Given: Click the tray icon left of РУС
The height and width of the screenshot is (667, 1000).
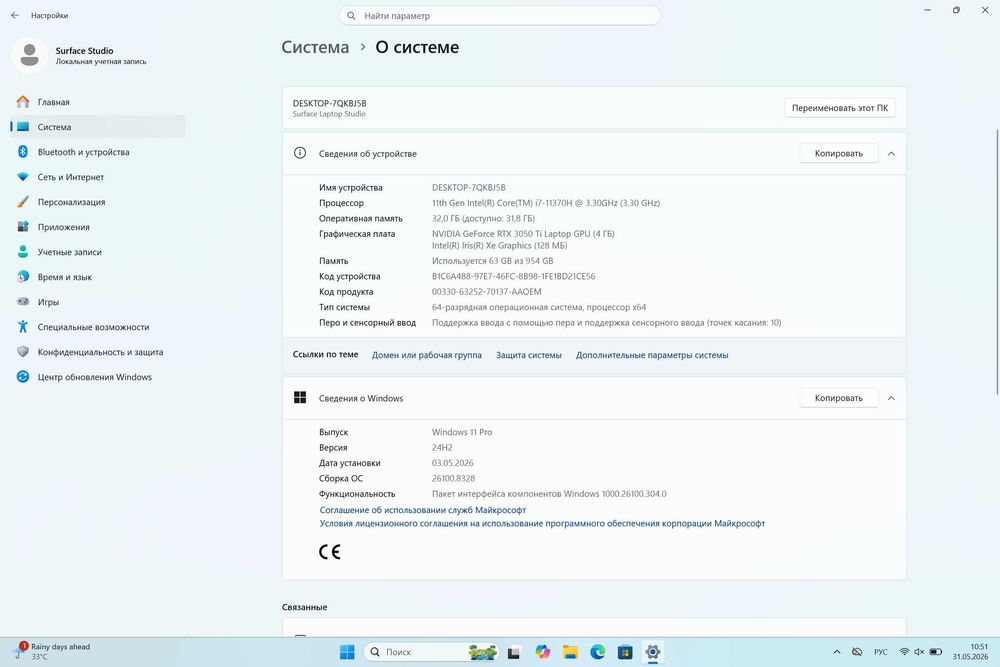Looking at the screenshot, I should click(858, 652).
